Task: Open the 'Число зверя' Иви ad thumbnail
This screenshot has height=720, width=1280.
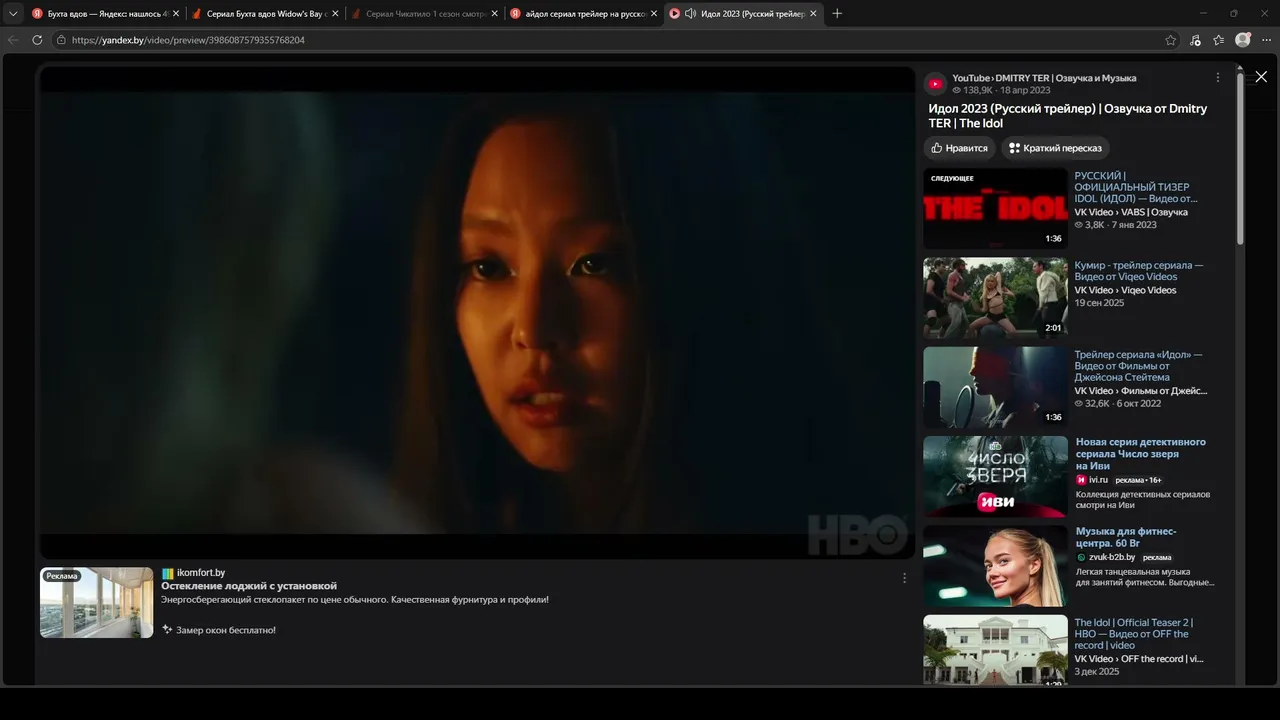Action: tap(995, 477)
